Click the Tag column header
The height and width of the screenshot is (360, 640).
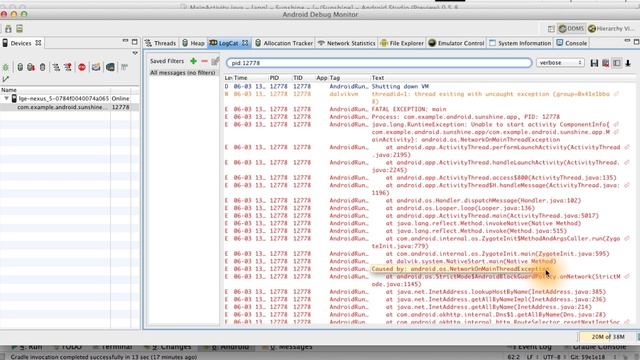pos(335,78)
